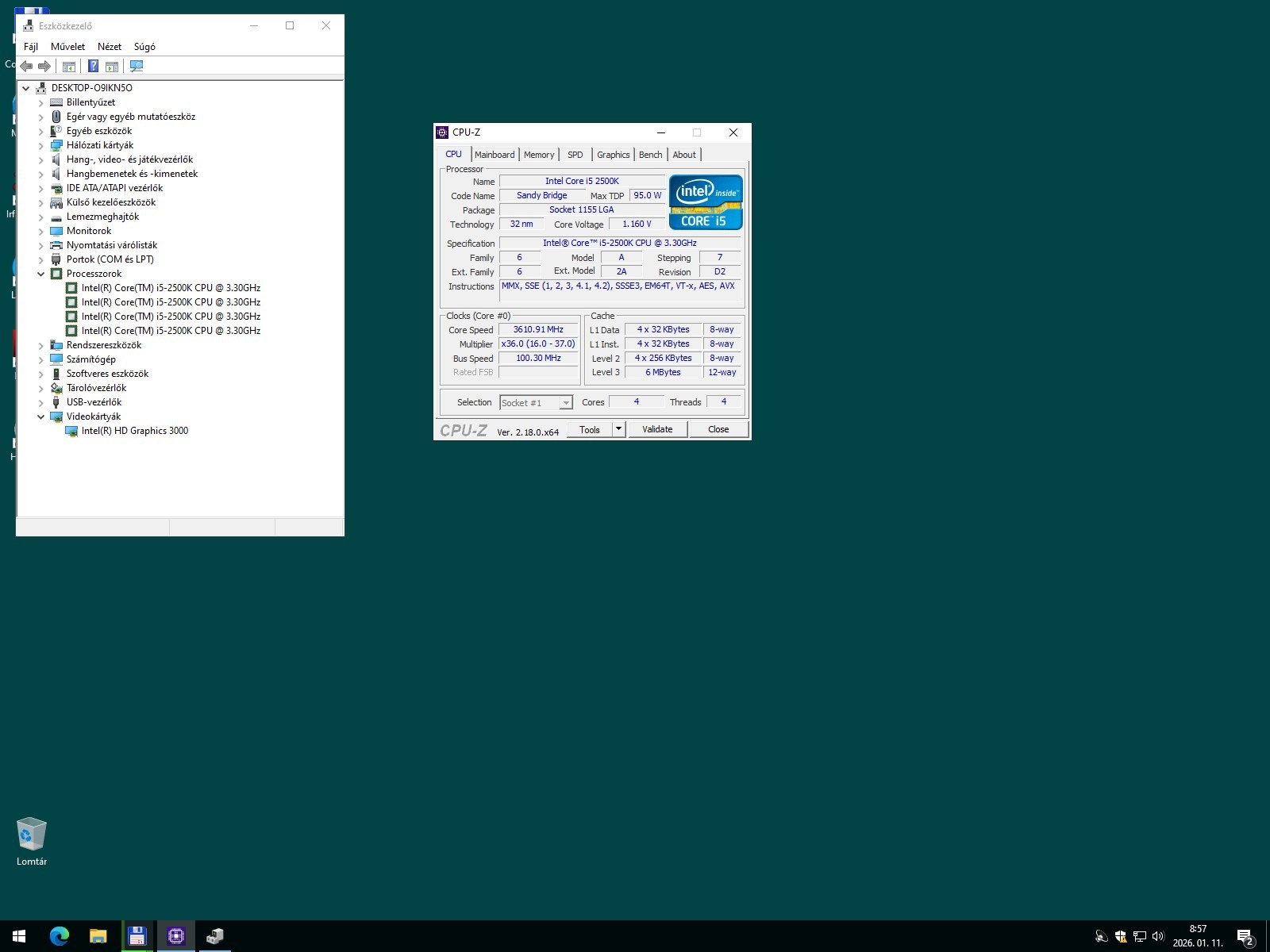The width and height of the screenshot is (1270, 952).
Task: Switch to Eszközkezelő via its taskbar icon
Action: 214,936
